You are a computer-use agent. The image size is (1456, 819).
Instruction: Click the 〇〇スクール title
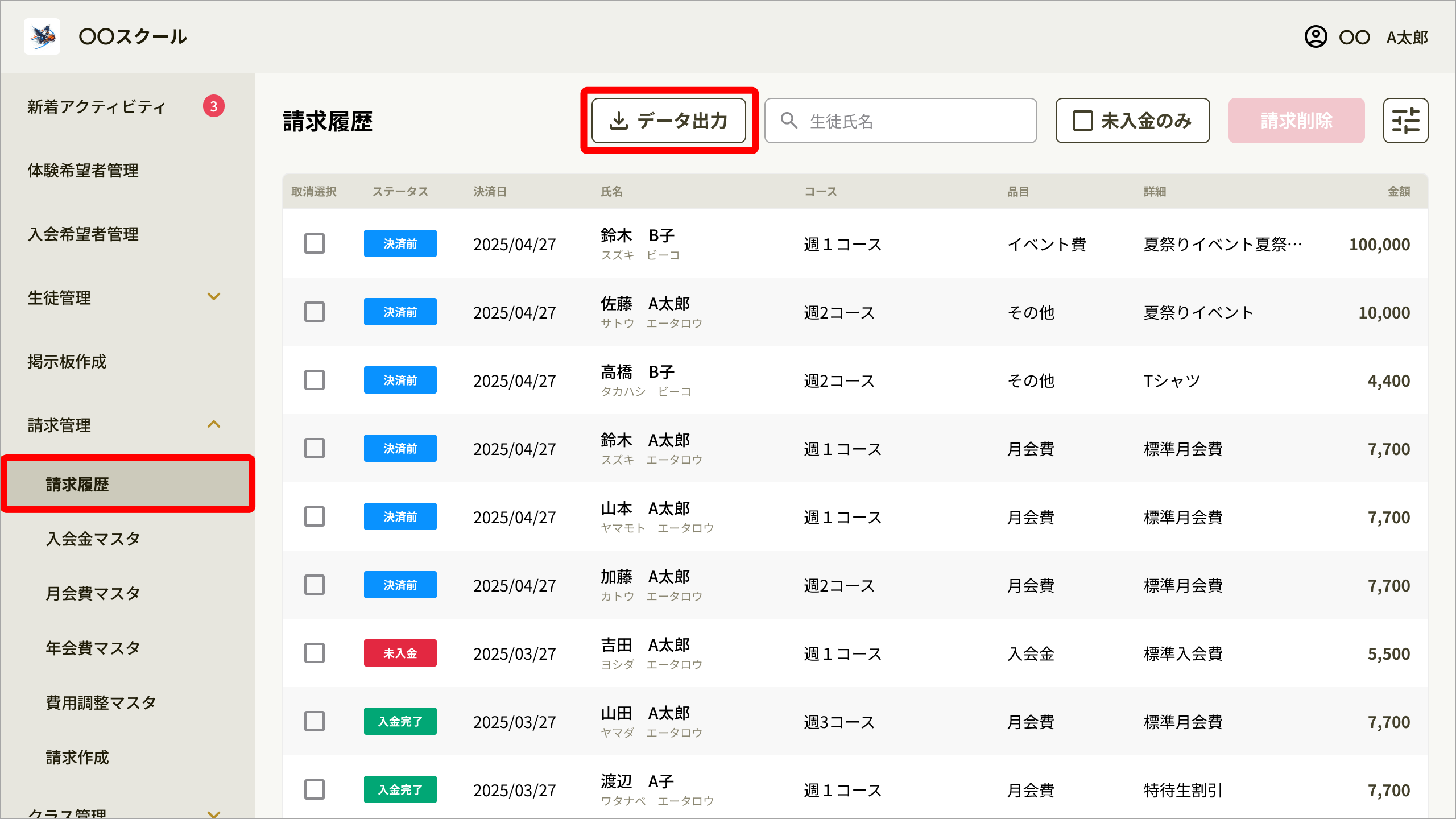133,36
